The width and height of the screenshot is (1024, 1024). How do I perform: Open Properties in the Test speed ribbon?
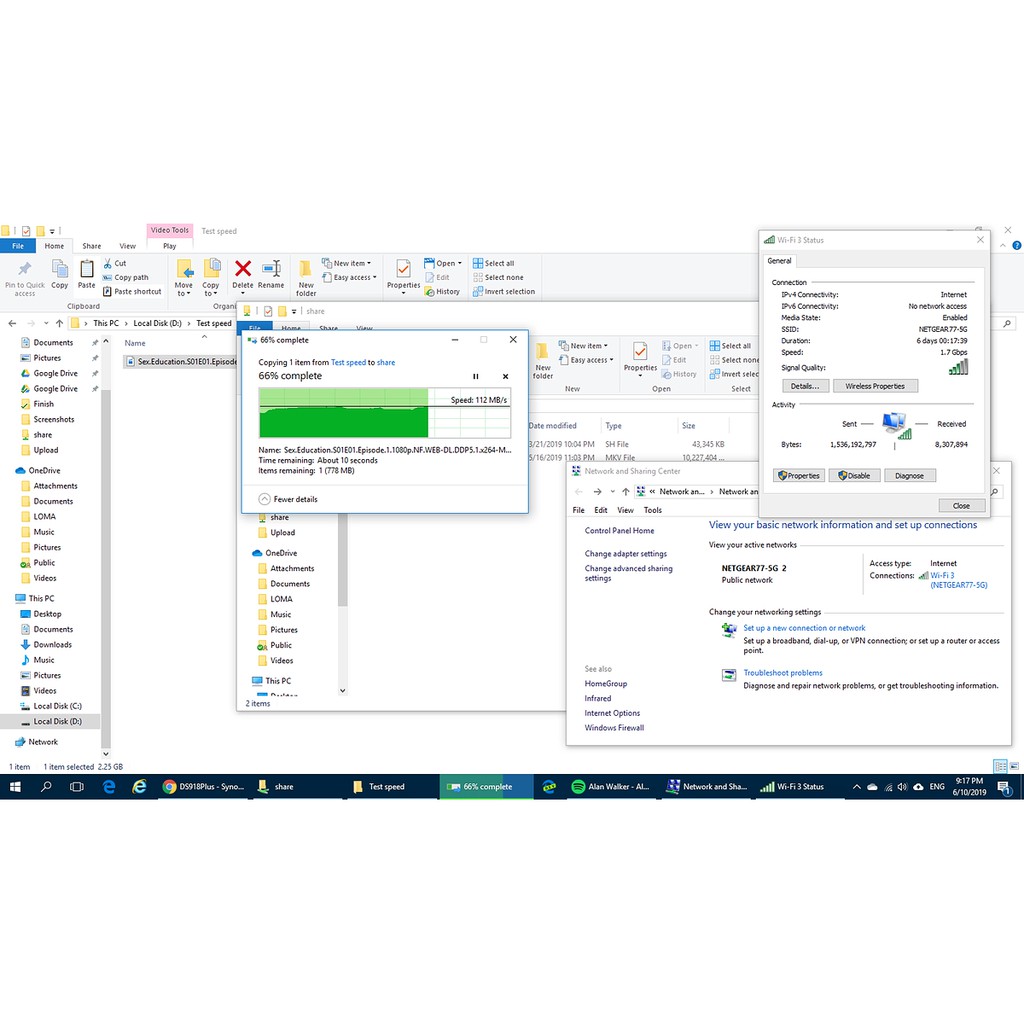(403, 270)
